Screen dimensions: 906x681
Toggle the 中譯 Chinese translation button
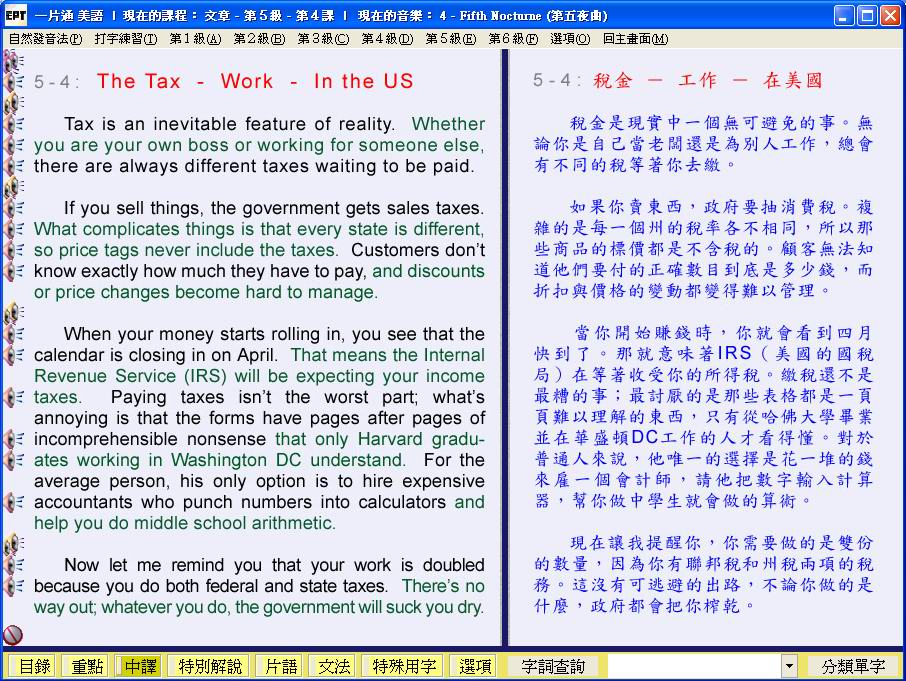[140, 666]
